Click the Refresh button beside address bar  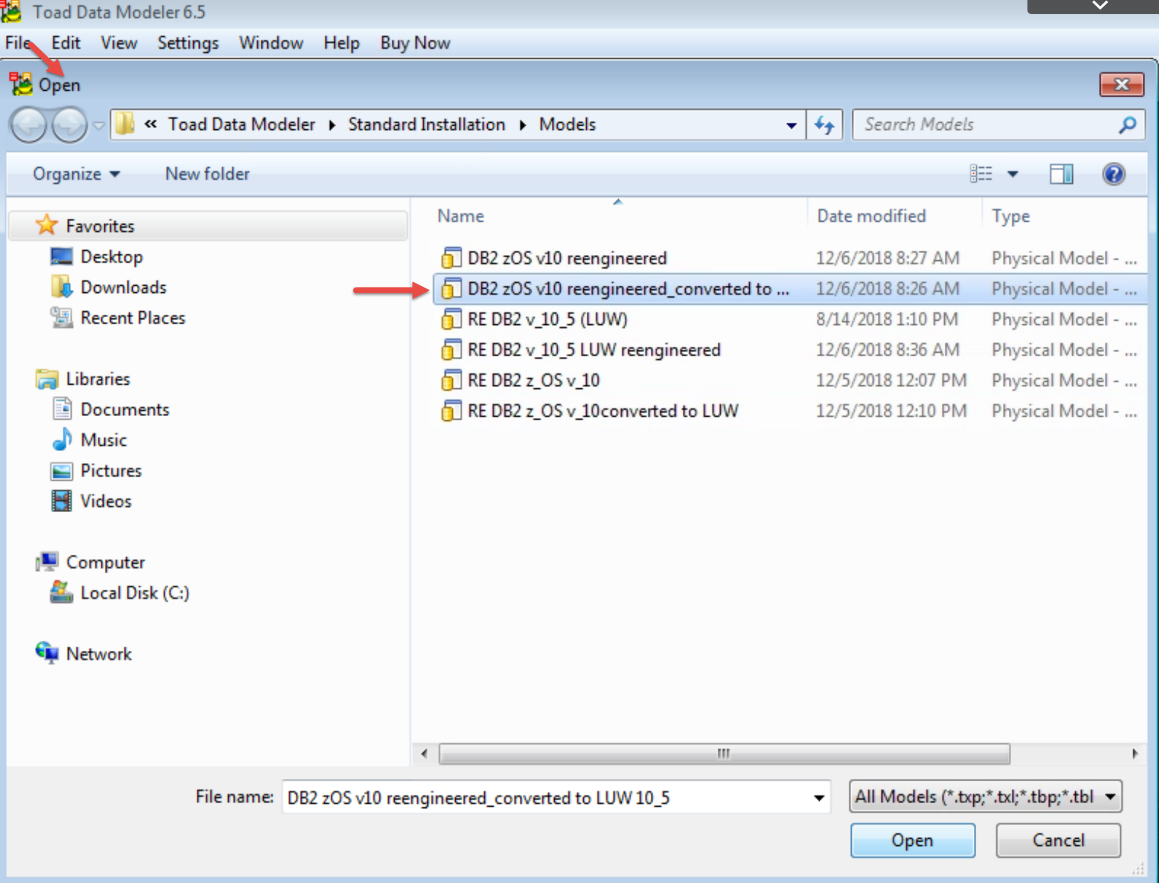point(825,125)
